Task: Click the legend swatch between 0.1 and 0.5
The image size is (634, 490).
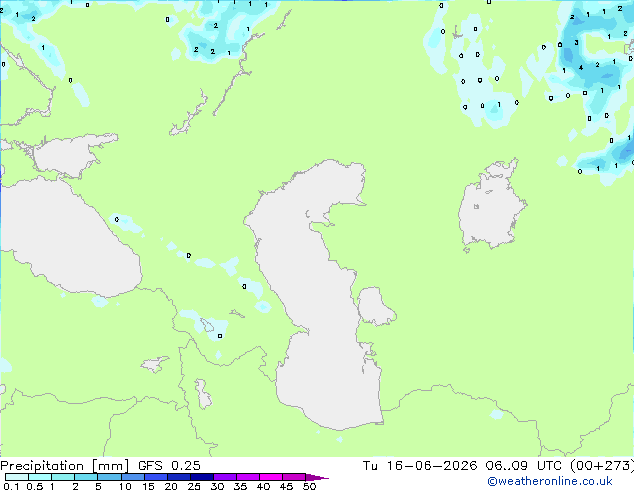Action: click(17, 477)
